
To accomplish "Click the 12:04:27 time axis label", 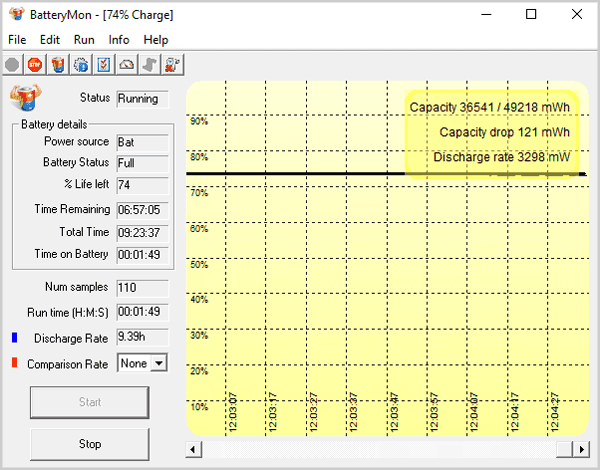I will coord(555,412).
